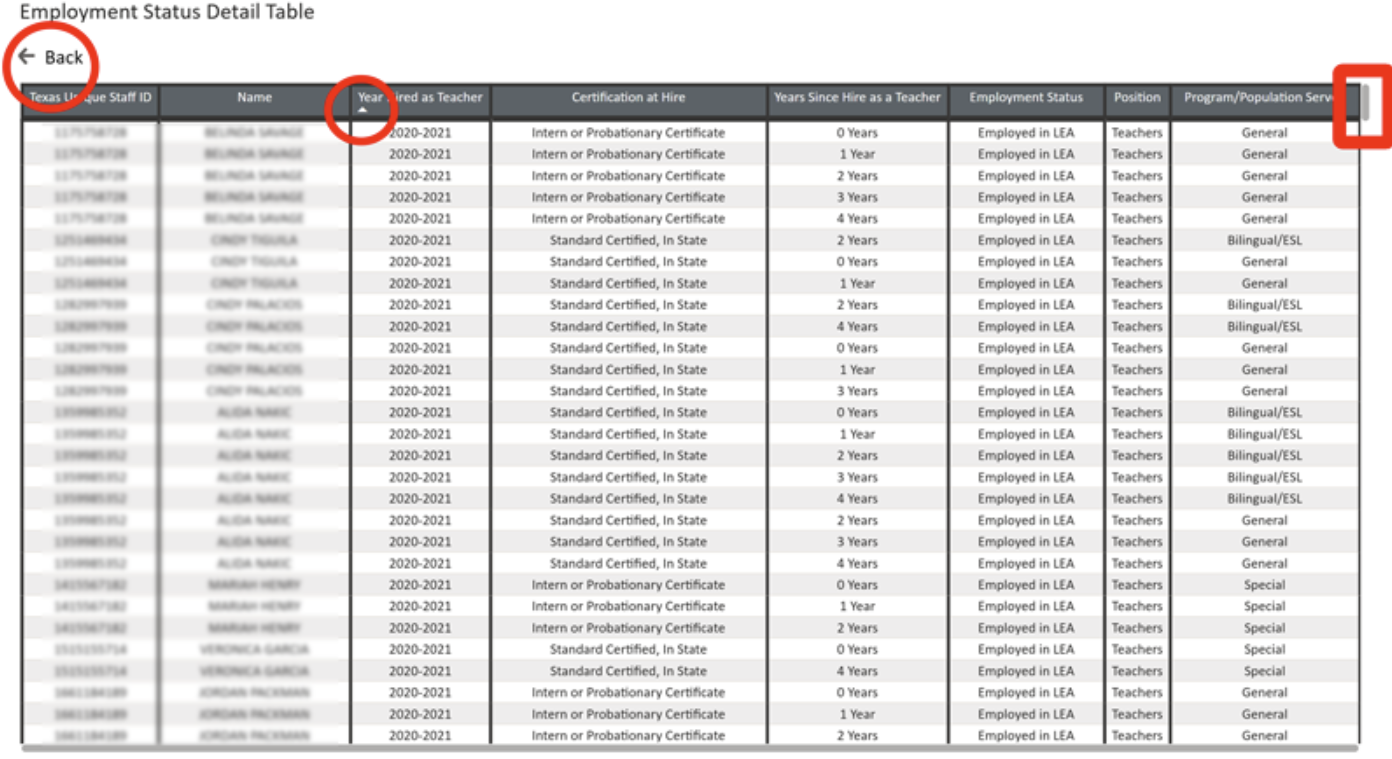Click "Intern or Probationary Certificate" in the Special 0 Years row
Viewport: 1392px width, 759px height.
pos(628,585)
